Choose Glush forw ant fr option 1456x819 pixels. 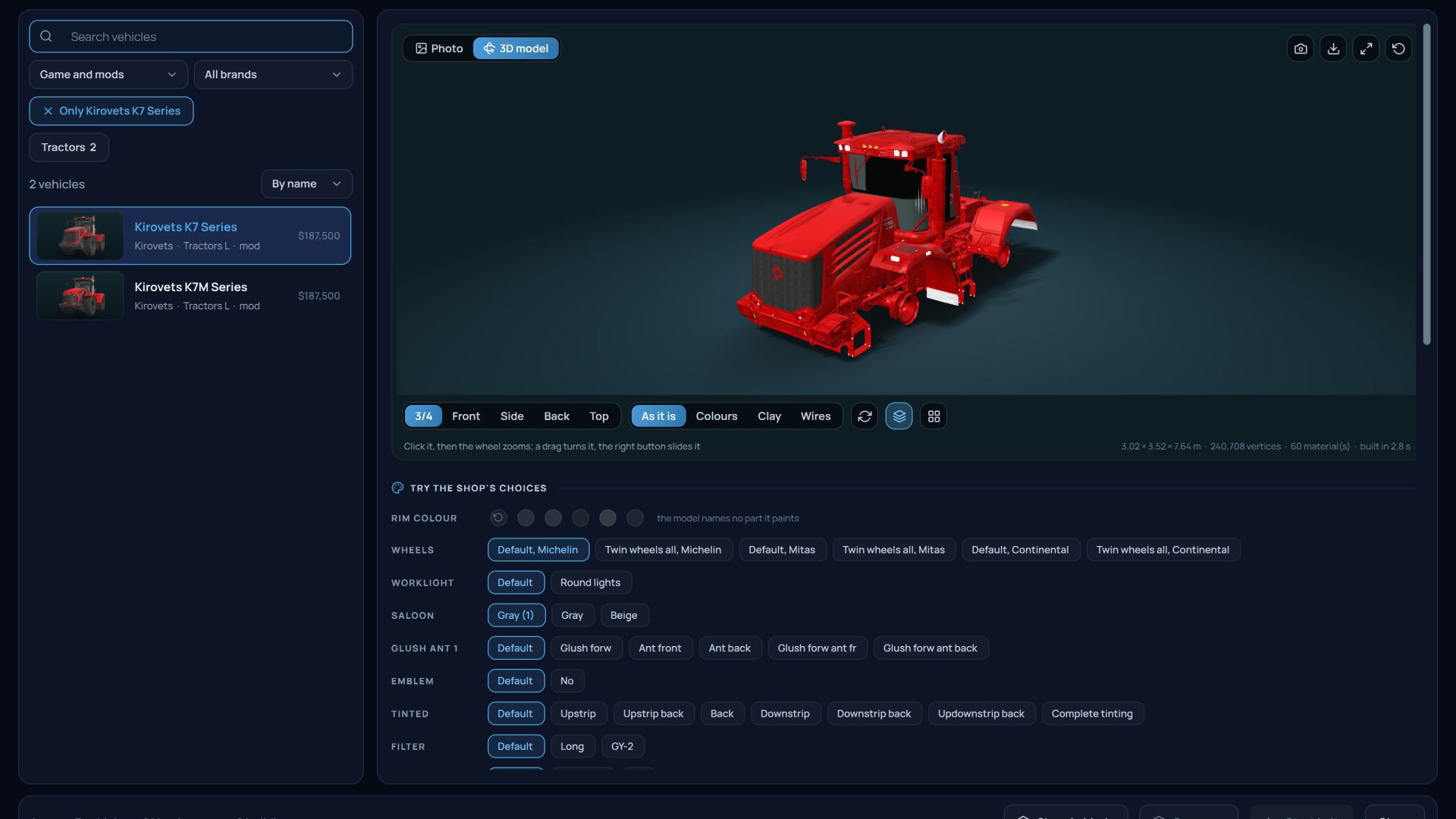817,648
